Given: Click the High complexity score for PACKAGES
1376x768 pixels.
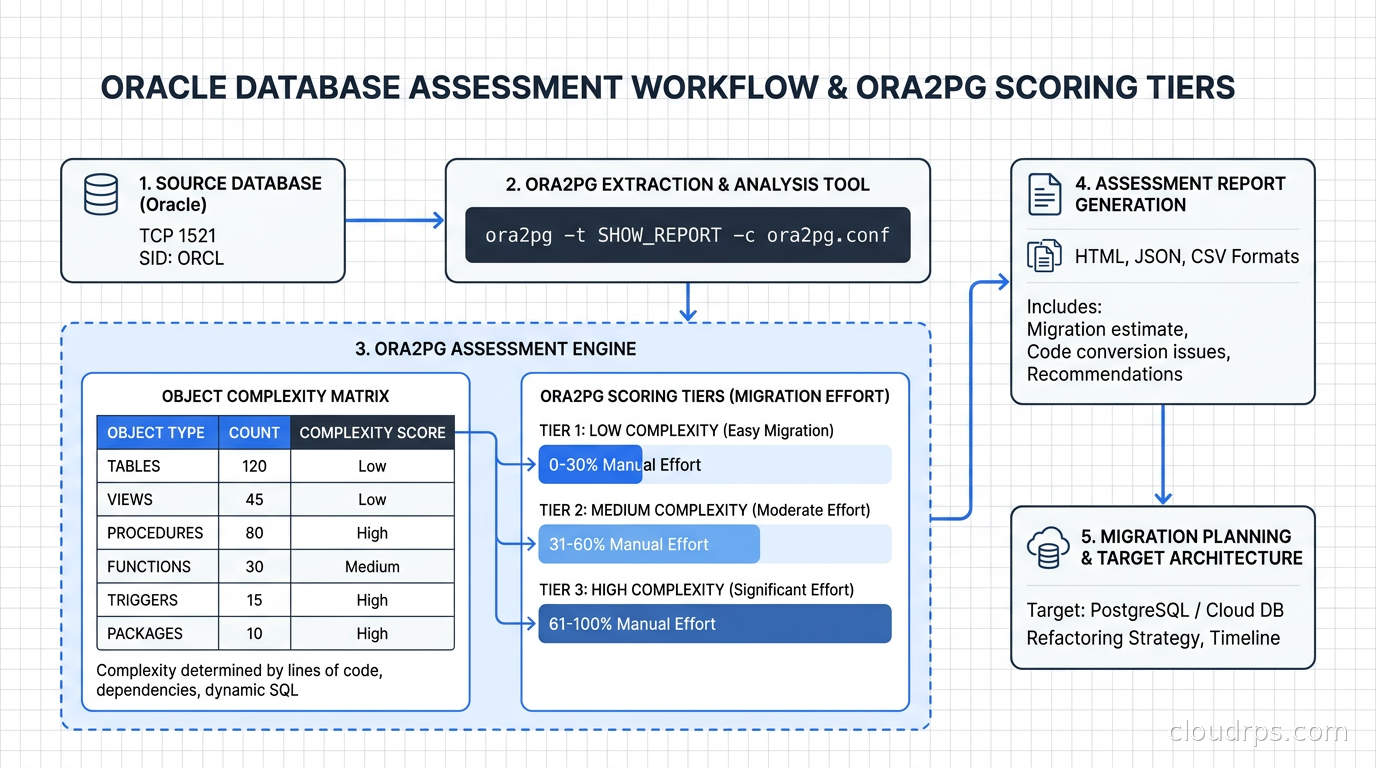Looking at the screenshot, I should [x=372, y=633].
